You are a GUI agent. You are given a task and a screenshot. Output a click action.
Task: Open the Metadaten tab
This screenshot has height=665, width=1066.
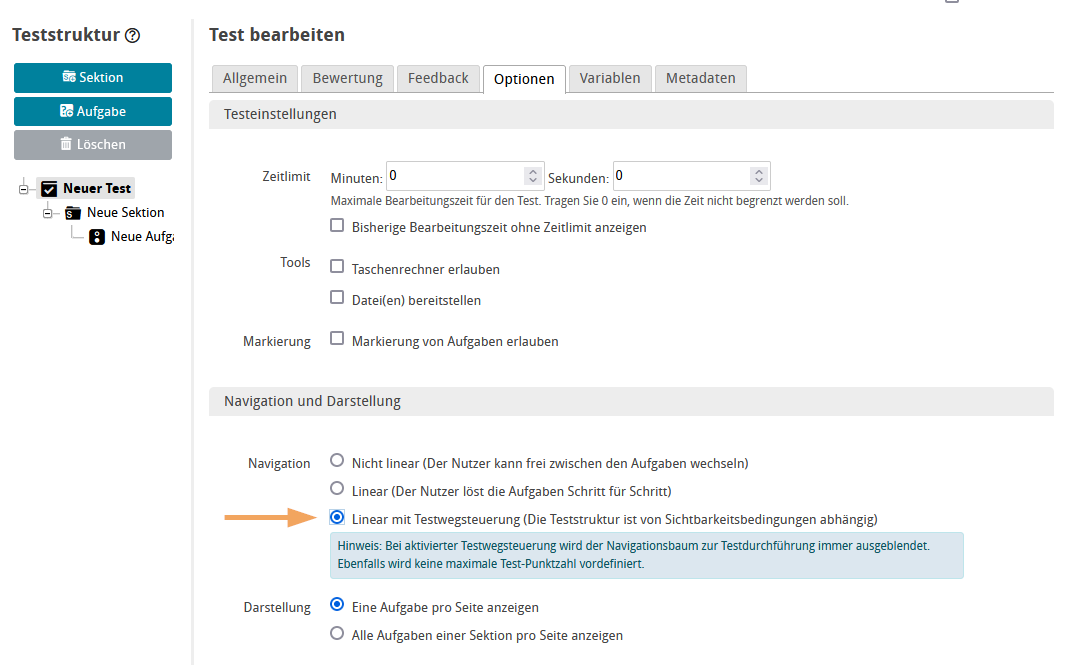click(700, 78)
